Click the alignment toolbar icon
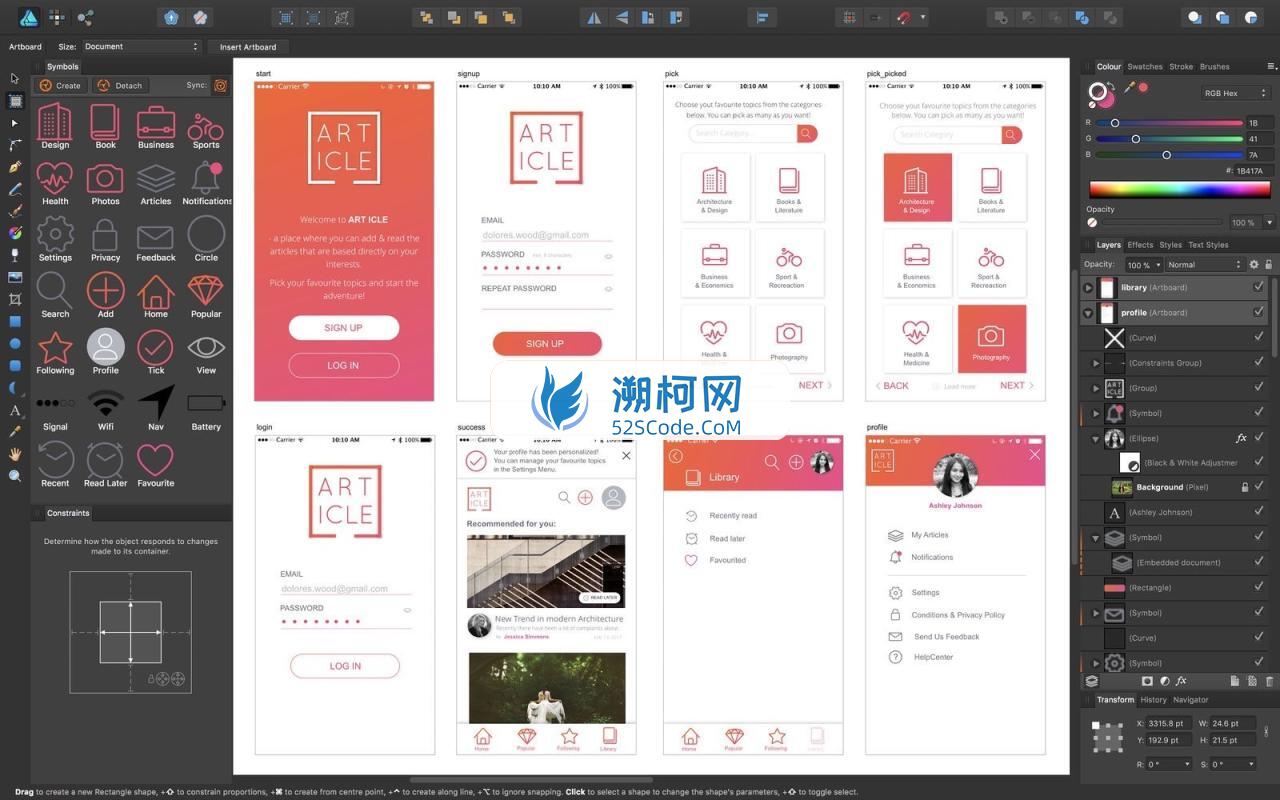Image resolution: width=1280 pixels, height=800 pixels. (x=761, y=17)
